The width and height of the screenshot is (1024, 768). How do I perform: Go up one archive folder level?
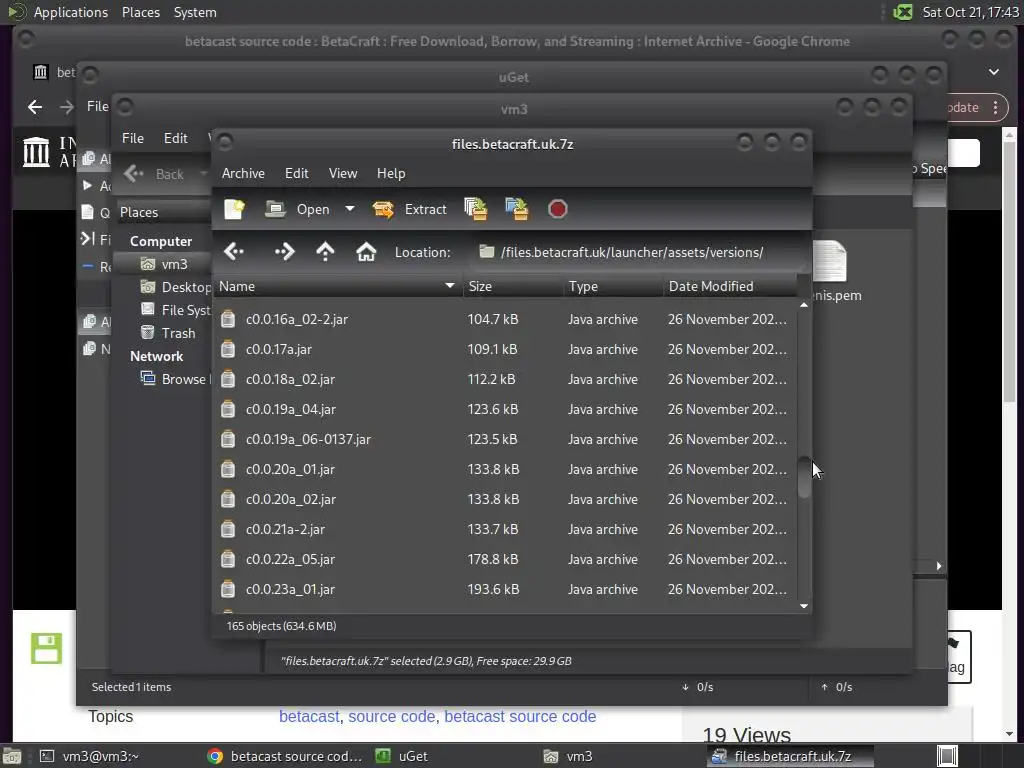325,251
